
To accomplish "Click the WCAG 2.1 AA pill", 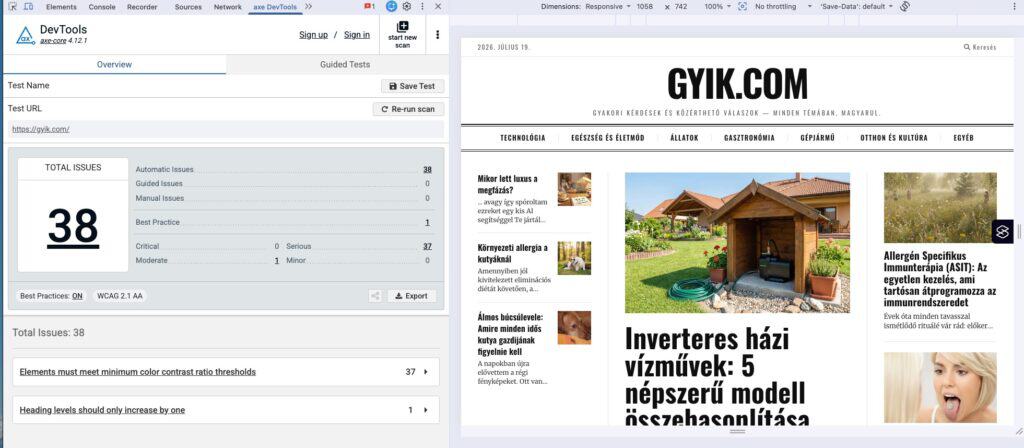I will [120, 296].
